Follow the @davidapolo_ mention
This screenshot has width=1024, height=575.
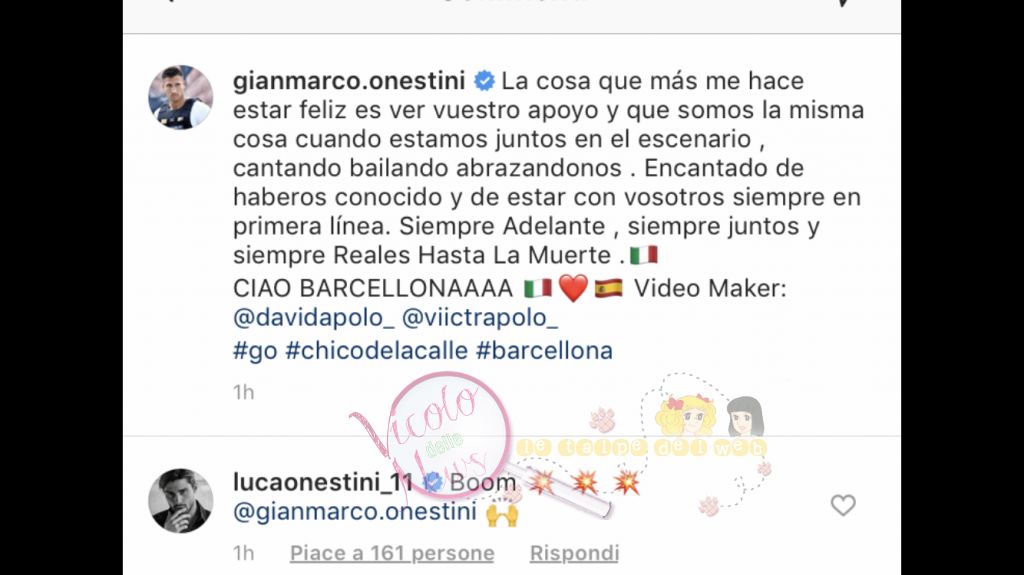point(313,318)
